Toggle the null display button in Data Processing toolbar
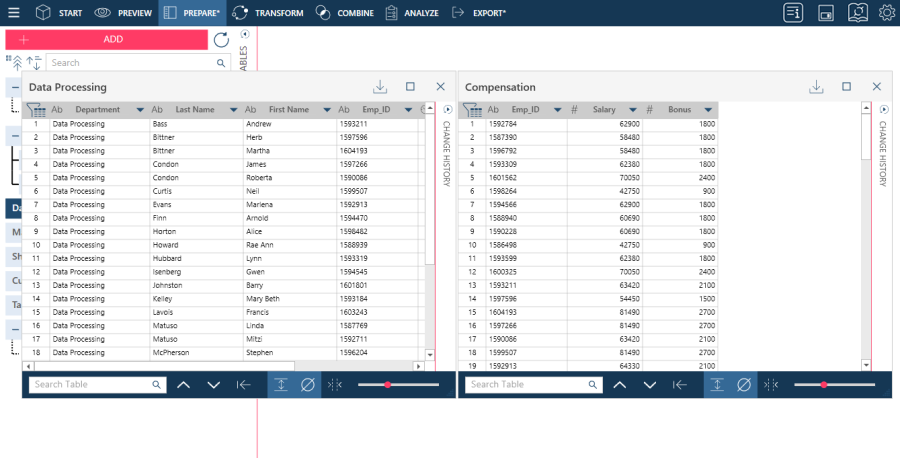 tap(308, 385)
